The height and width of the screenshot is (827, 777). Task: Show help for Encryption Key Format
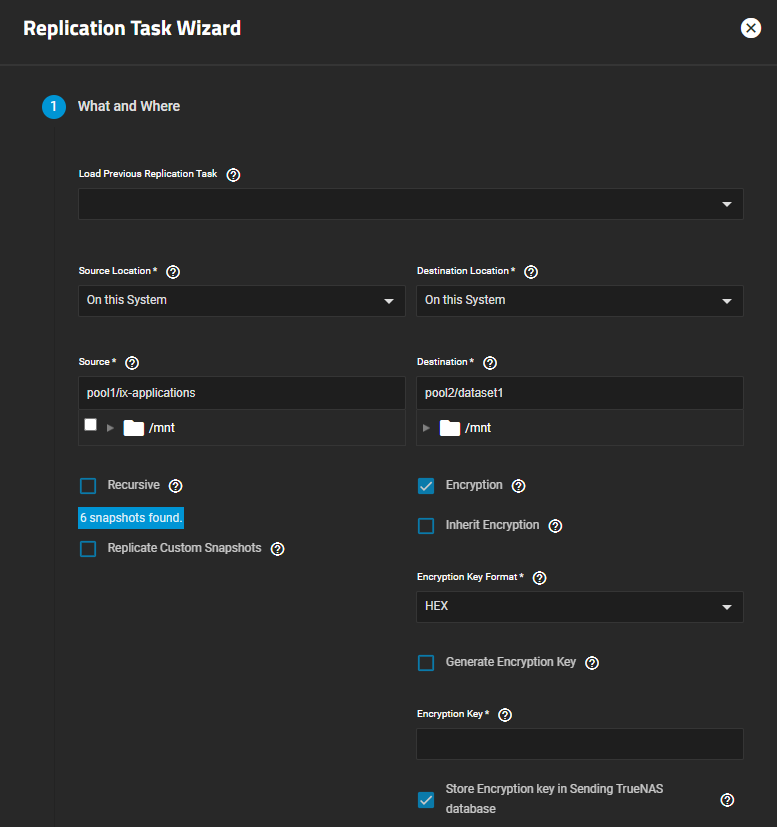point(540,578)
